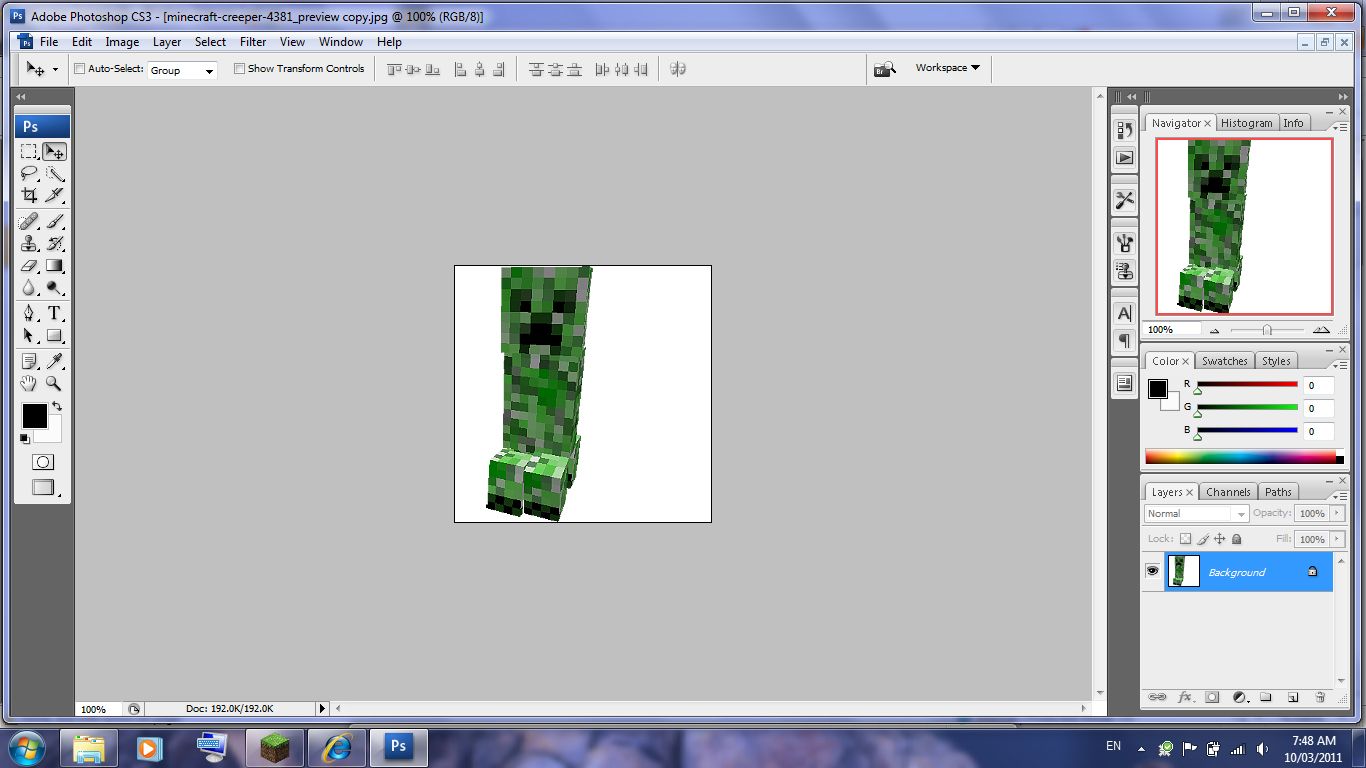Open the Fill slider arrow
The width and height of the screenshot is (1366, 768).
pos(1338,539)
